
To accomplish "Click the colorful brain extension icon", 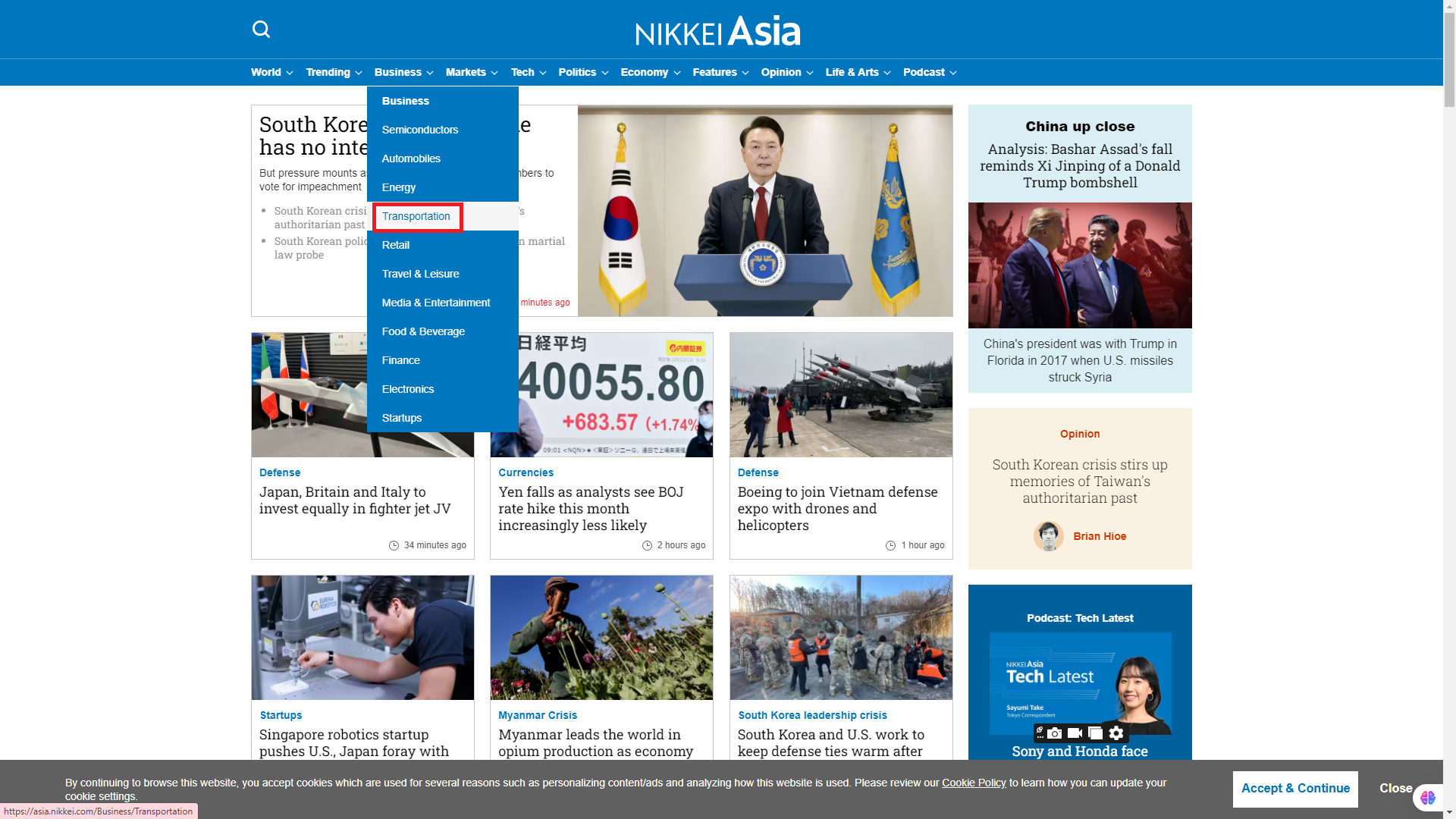I will coord(1428,798).
